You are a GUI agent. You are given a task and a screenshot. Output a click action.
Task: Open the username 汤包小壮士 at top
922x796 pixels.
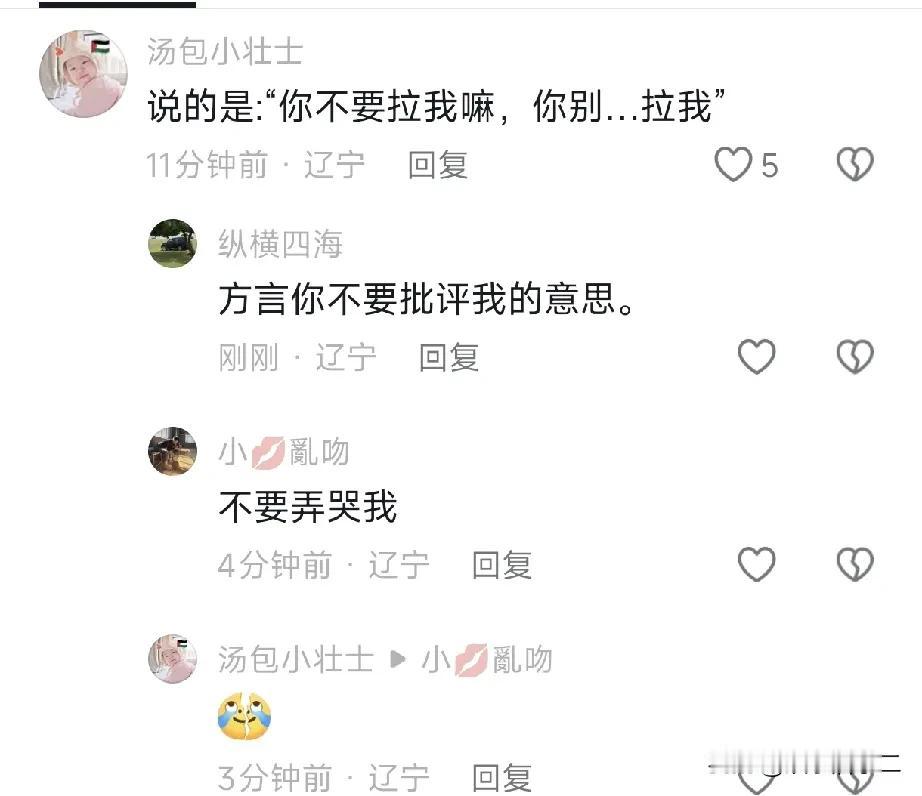pos(225,51)
